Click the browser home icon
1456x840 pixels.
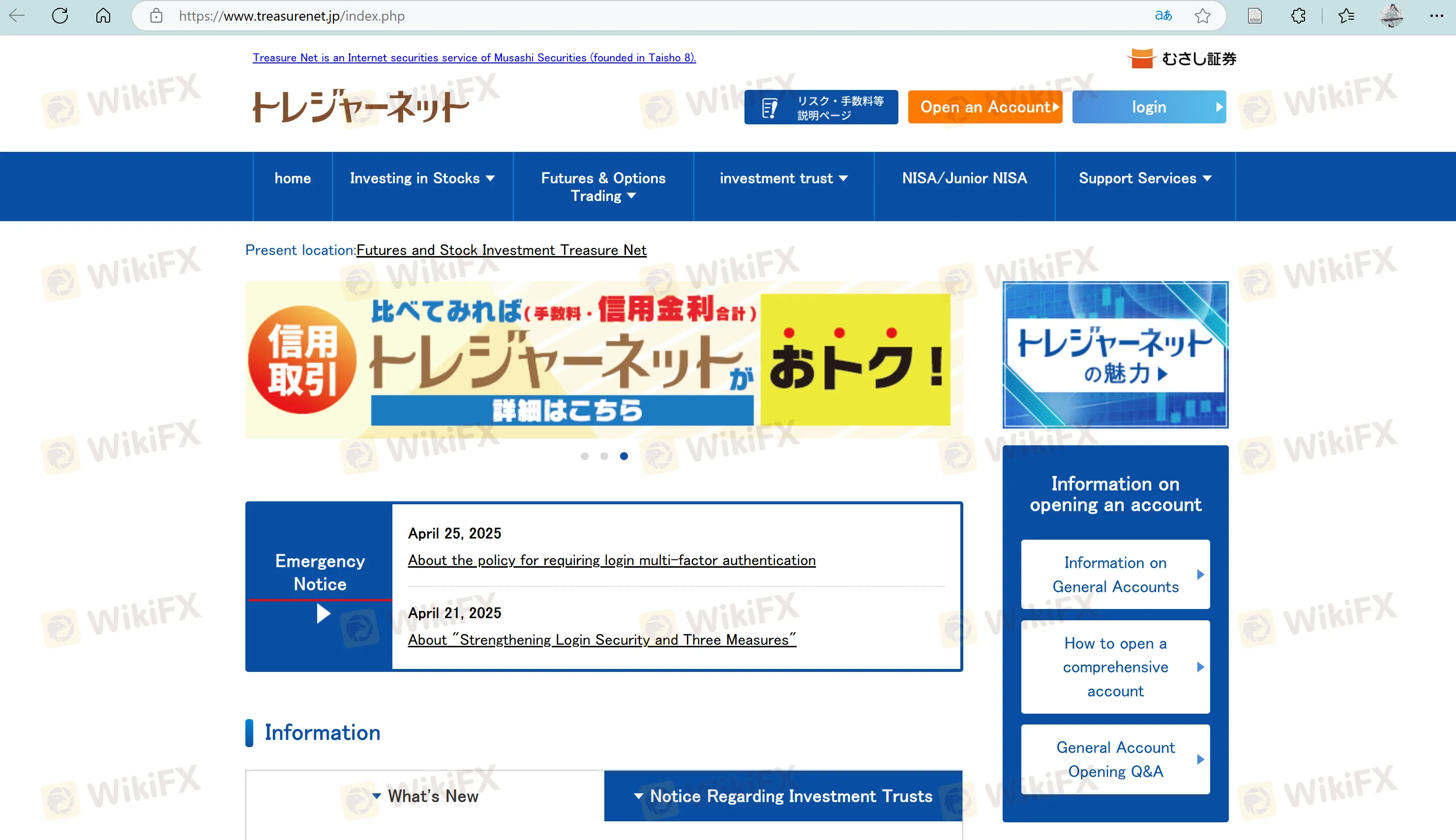[x=103, y=16]
